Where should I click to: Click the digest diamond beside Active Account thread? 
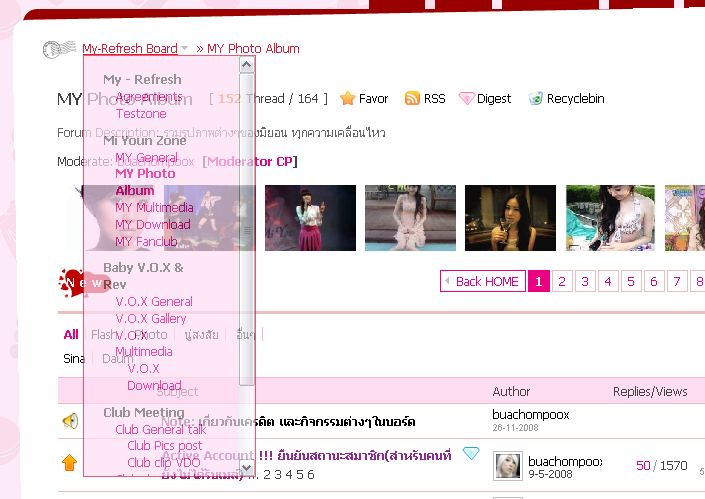coord(471,453)
